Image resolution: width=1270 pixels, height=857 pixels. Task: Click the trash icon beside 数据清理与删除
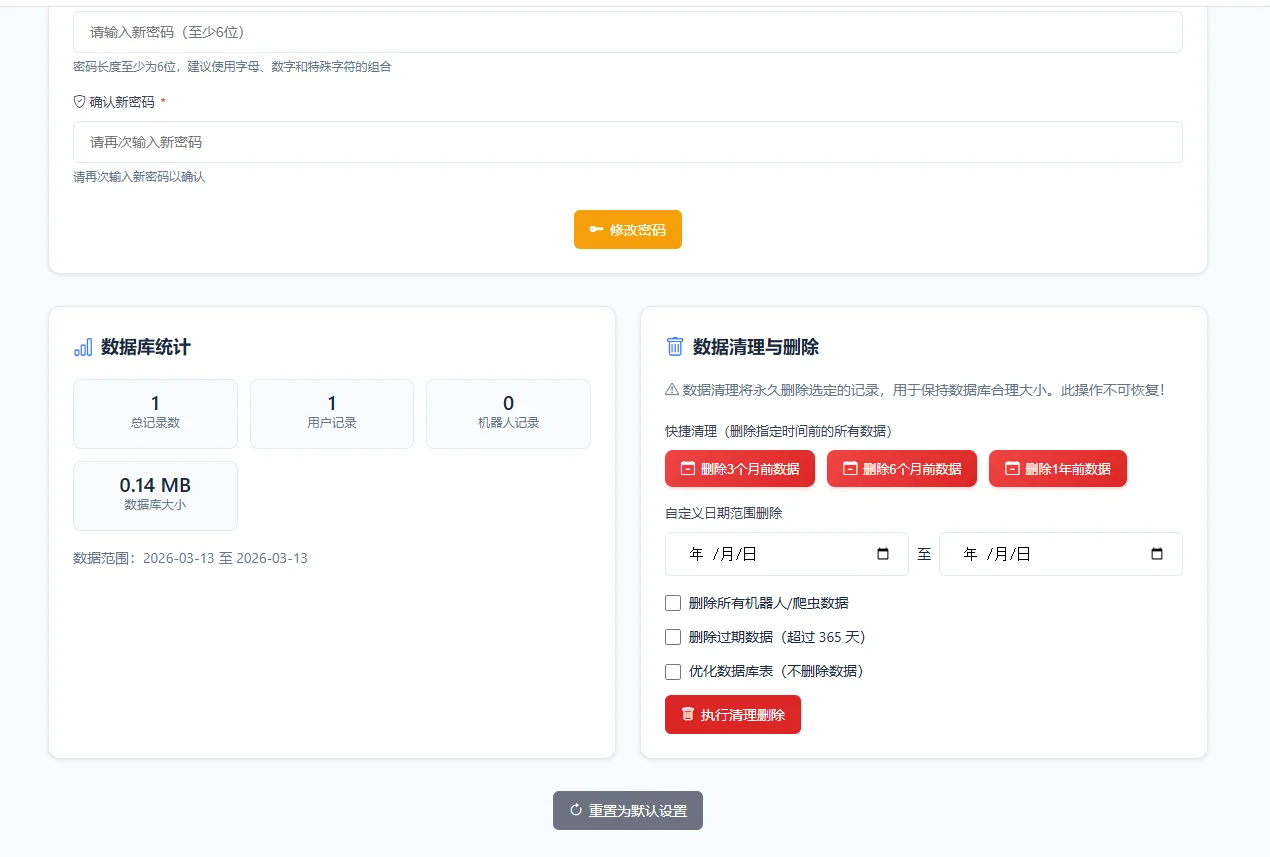pyautogui.click(x=675, y=347)
